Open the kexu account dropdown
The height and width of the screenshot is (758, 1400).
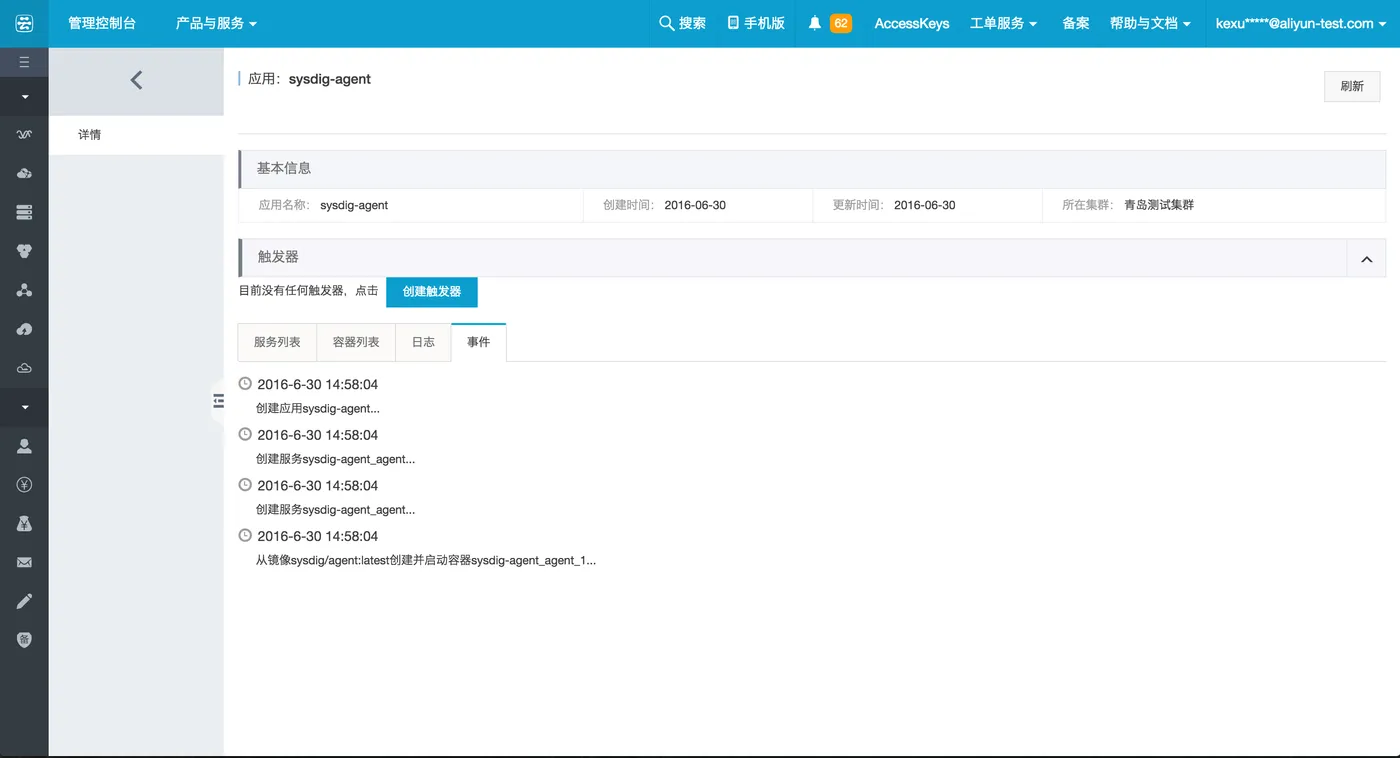tap(1301, 23)
